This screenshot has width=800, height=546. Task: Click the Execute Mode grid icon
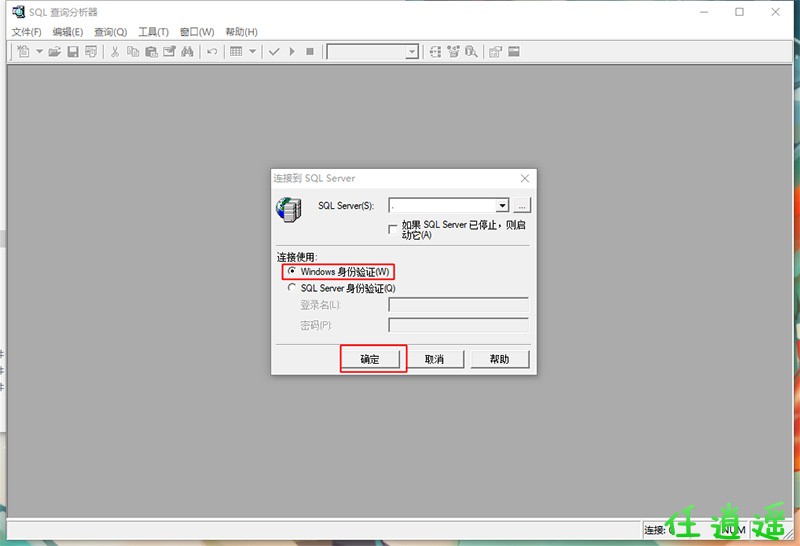[x=236, y=52]
